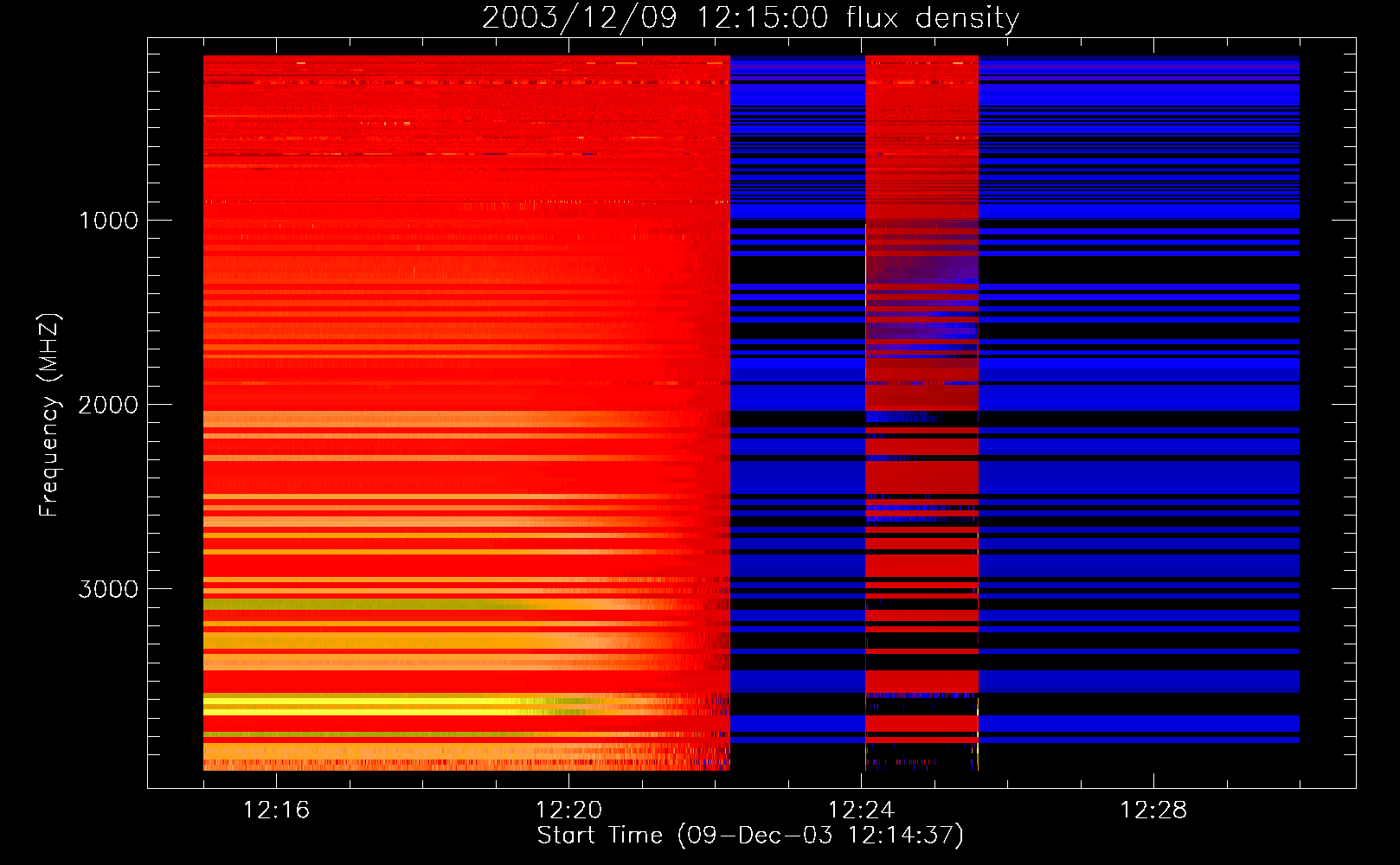Image resolution: width=1400 pixels, height=865 pixels.
Task: Click the 'Start Time (09-Dec-03 12:14:37)' axis title
Action: (750, 836)
